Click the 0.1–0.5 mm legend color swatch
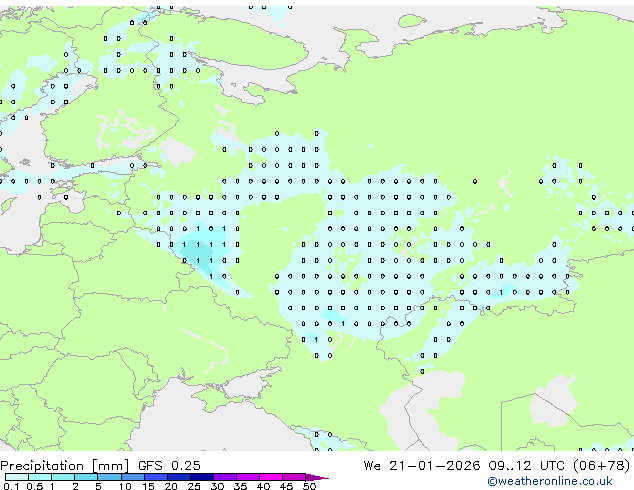The height and width of the screenshot is (490, 634). tap(17, 477)
